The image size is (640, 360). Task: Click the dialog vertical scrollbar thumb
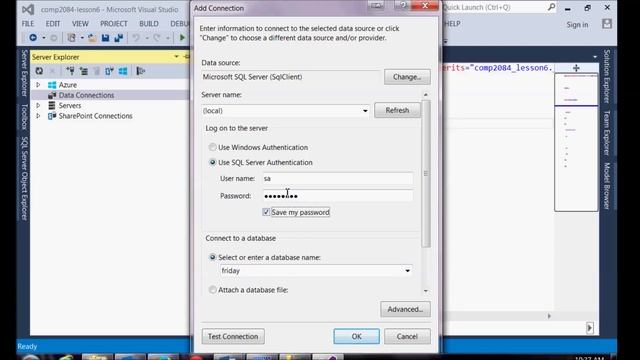(426, 173)
